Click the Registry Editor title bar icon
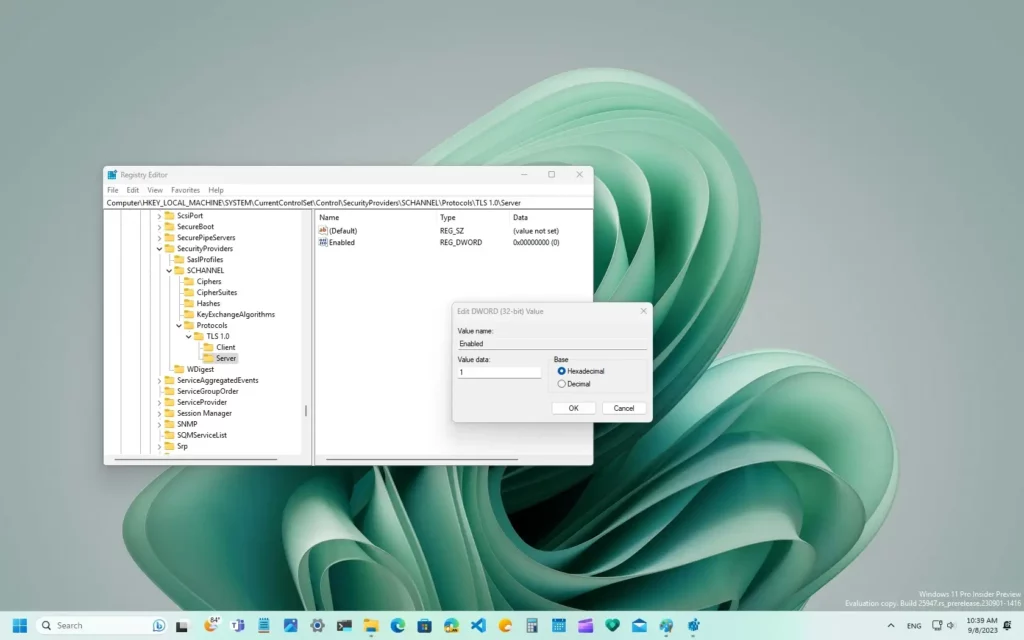Viewport: 1024px width, 640px height. (112, 175)
